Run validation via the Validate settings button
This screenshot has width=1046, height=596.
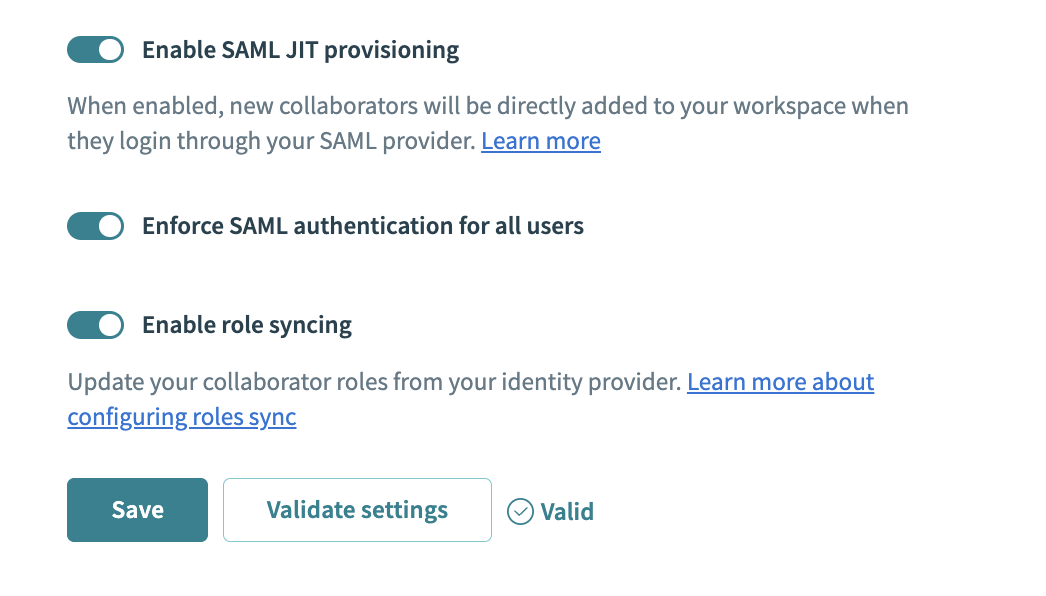pos(357,510)
